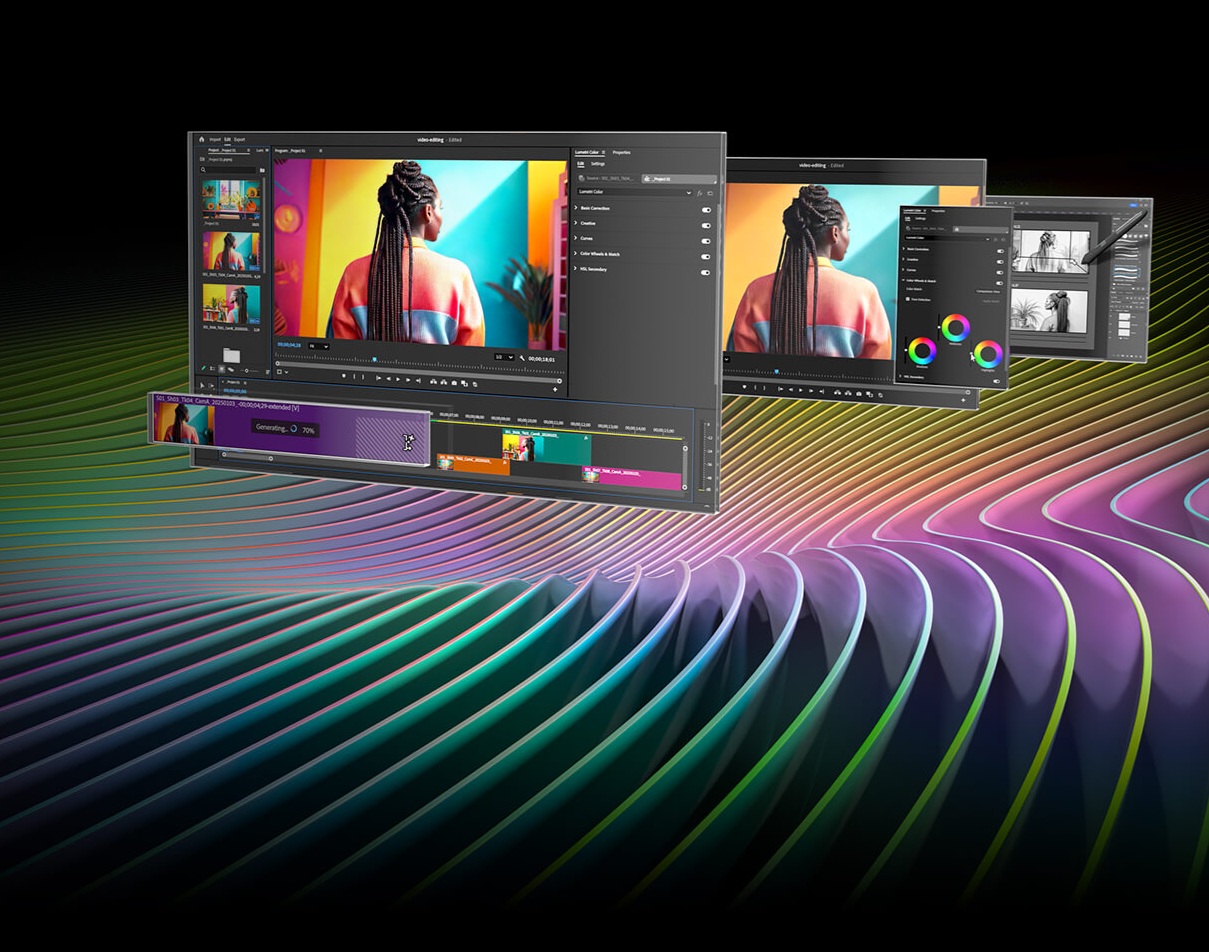Click the Export Frame camera icon
Screen dimensions: 1209x952
[x=454, y=383]
